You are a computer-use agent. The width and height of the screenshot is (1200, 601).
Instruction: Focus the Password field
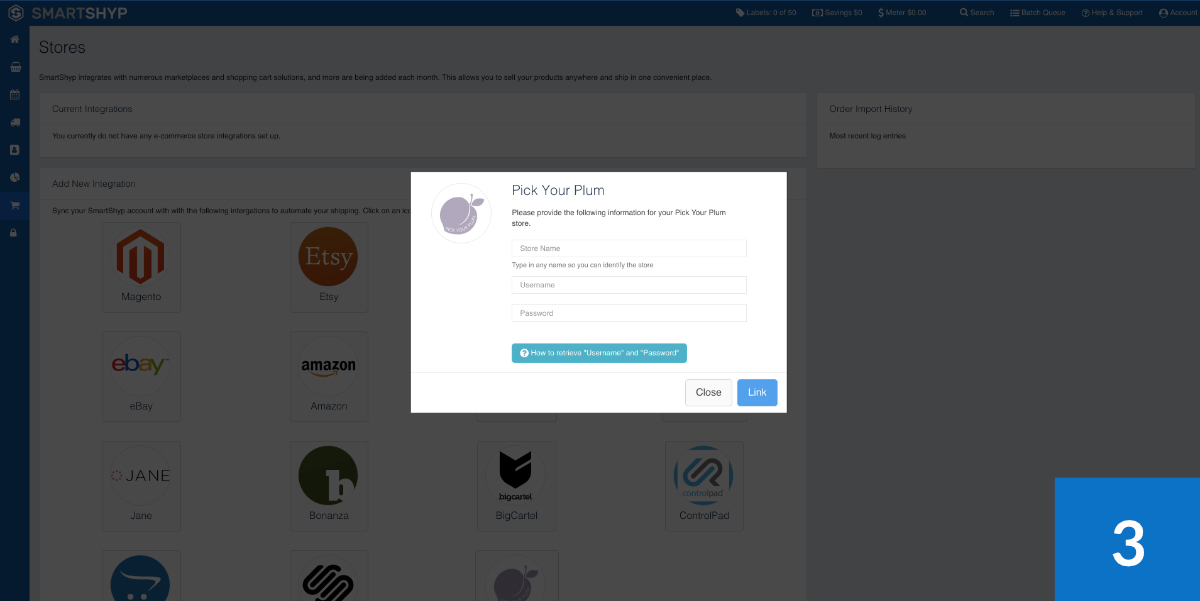click(x=629, y=313)
